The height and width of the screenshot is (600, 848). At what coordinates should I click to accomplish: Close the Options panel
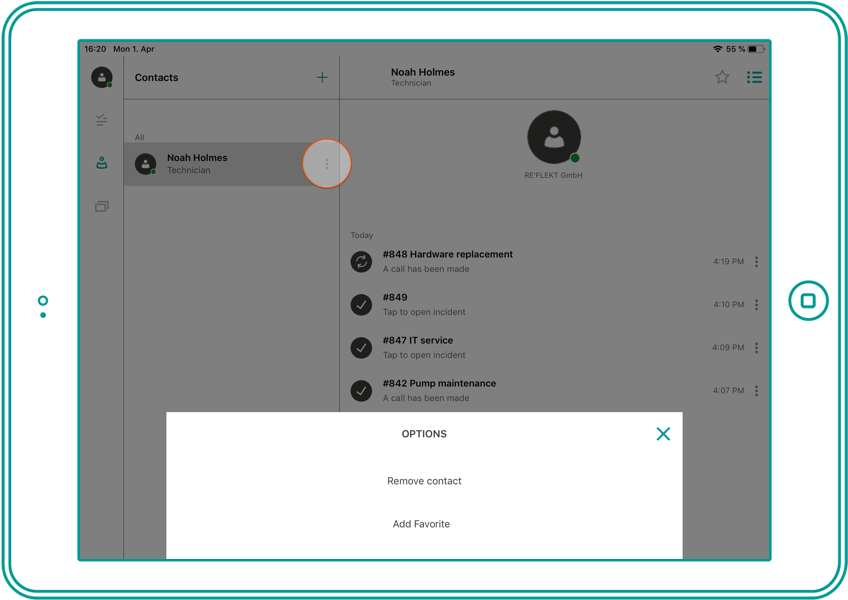[x=663, y=434]
